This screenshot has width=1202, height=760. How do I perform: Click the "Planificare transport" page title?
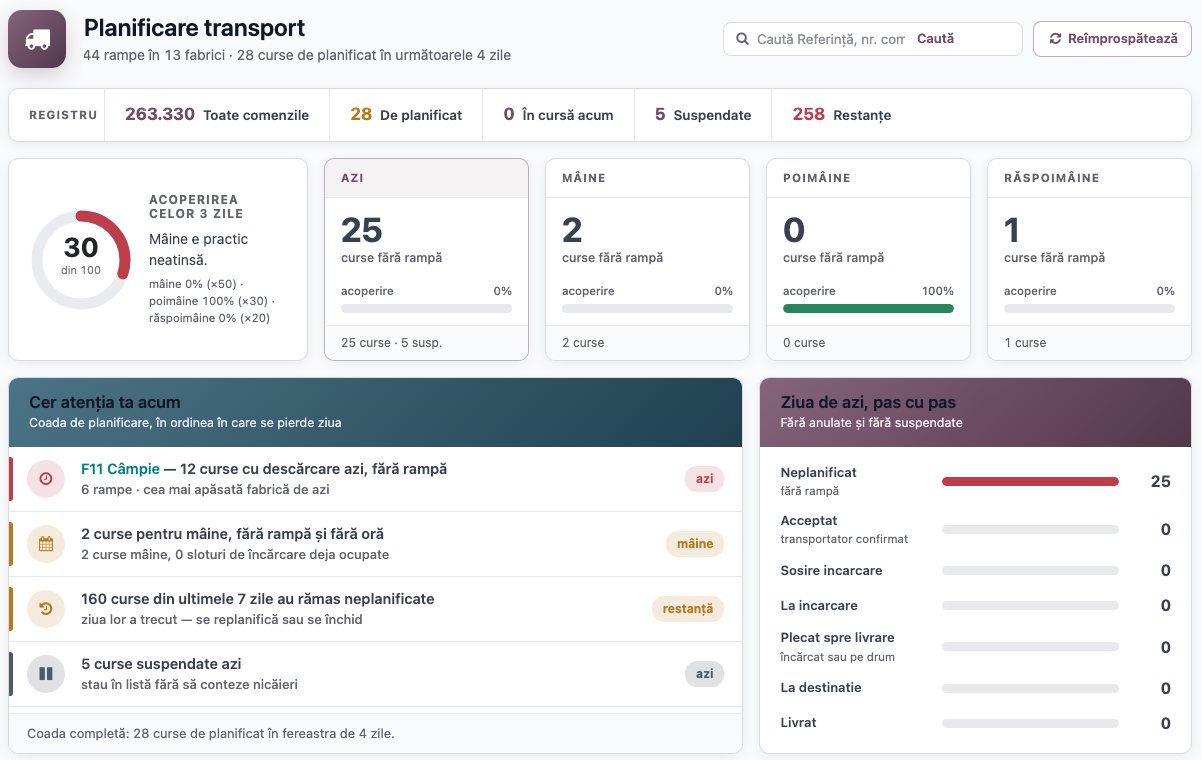tap(194, 28)
